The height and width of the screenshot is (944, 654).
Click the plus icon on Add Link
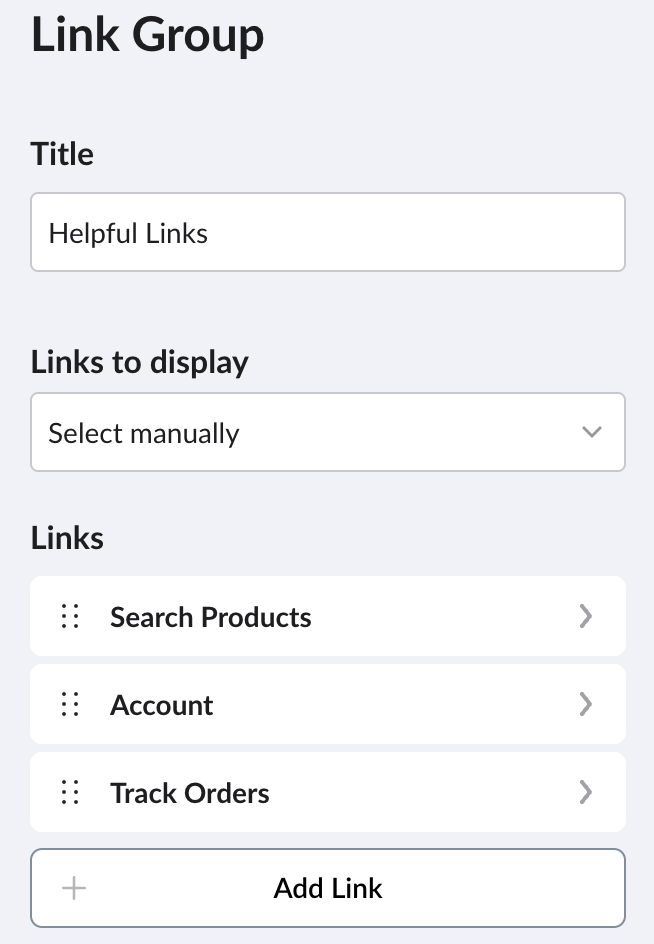[x=72, y=888]
